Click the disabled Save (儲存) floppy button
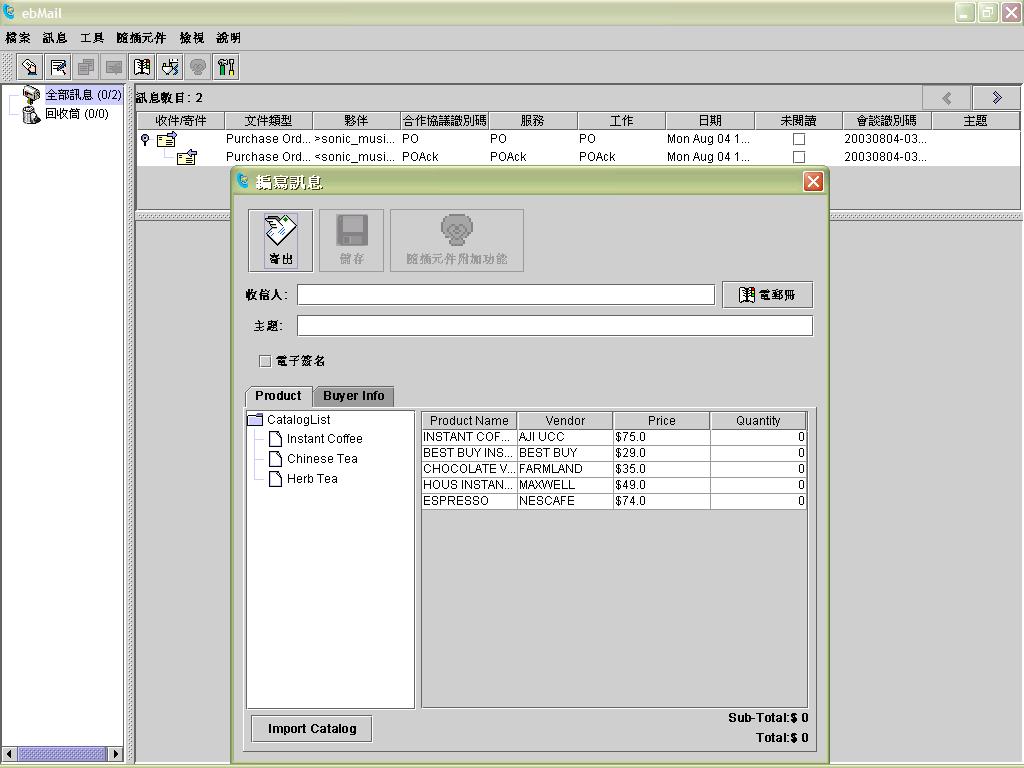The height and width of the screenshot is (768, 1024). (x=351, y=240)
